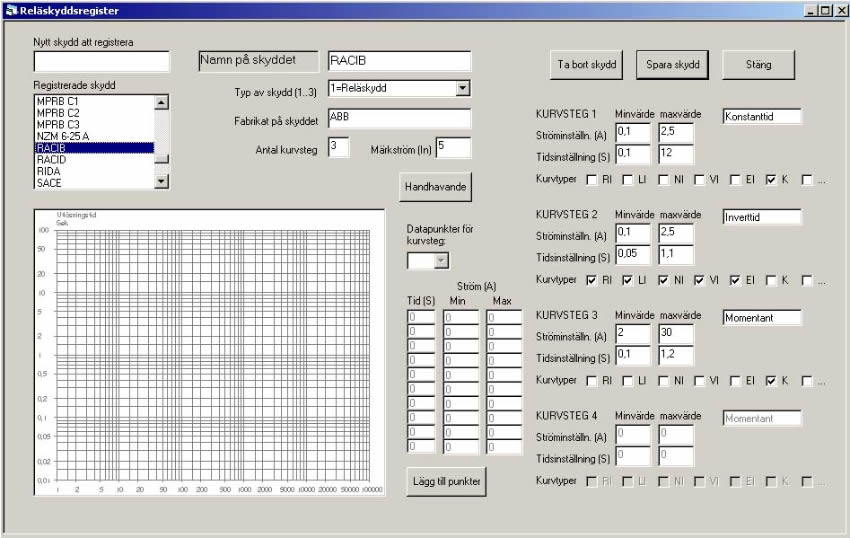
Task: Toggle the VI checkbox in Kurvsteg 2
Action: point(700,280)
